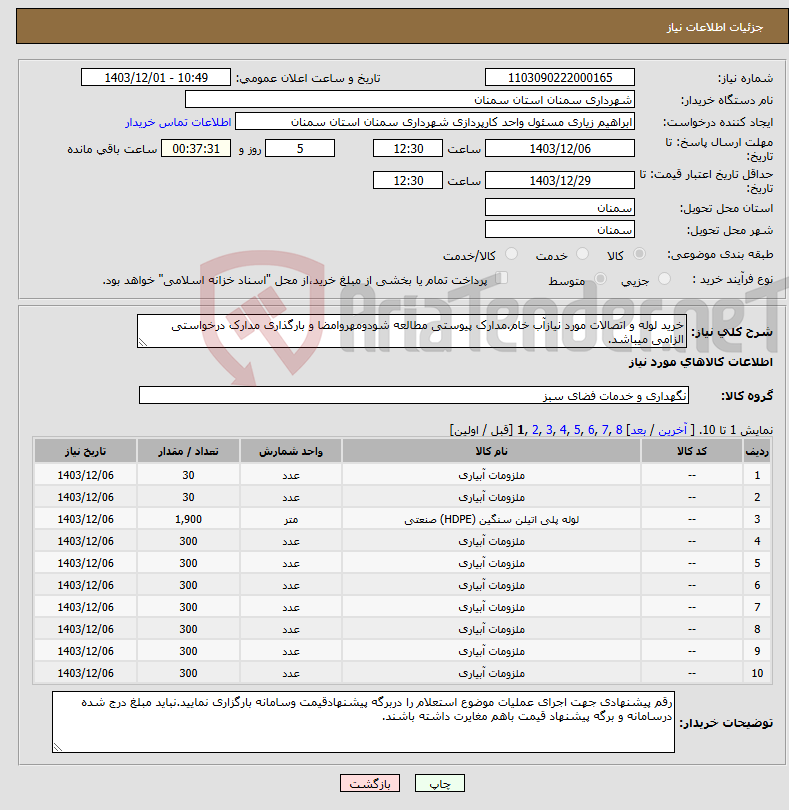Go to page 4 of items
The width and height of the screenshot is (789, 810).
(563, 430)
